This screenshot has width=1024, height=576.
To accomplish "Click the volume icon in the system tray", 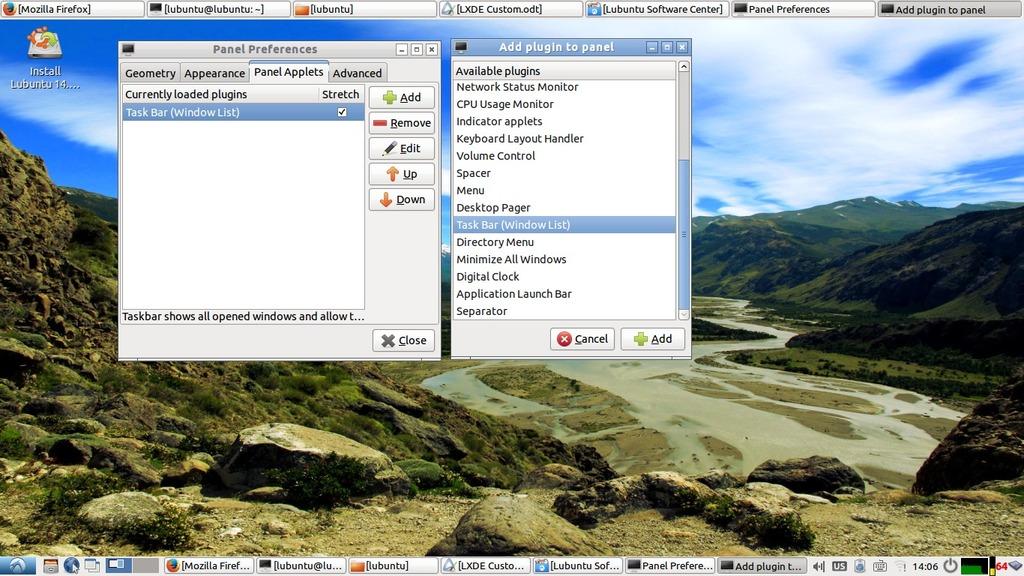I will 819,565.
